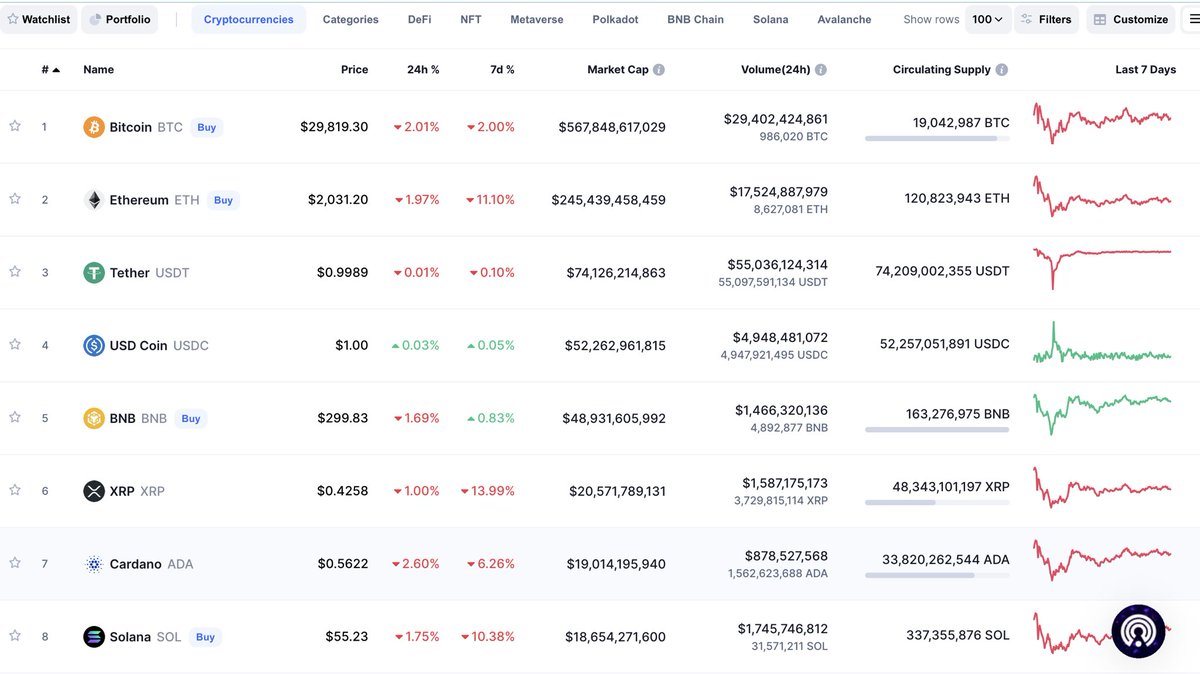
Task: Open info icon beside Circulating Supply header
Action: point(1002,70)
